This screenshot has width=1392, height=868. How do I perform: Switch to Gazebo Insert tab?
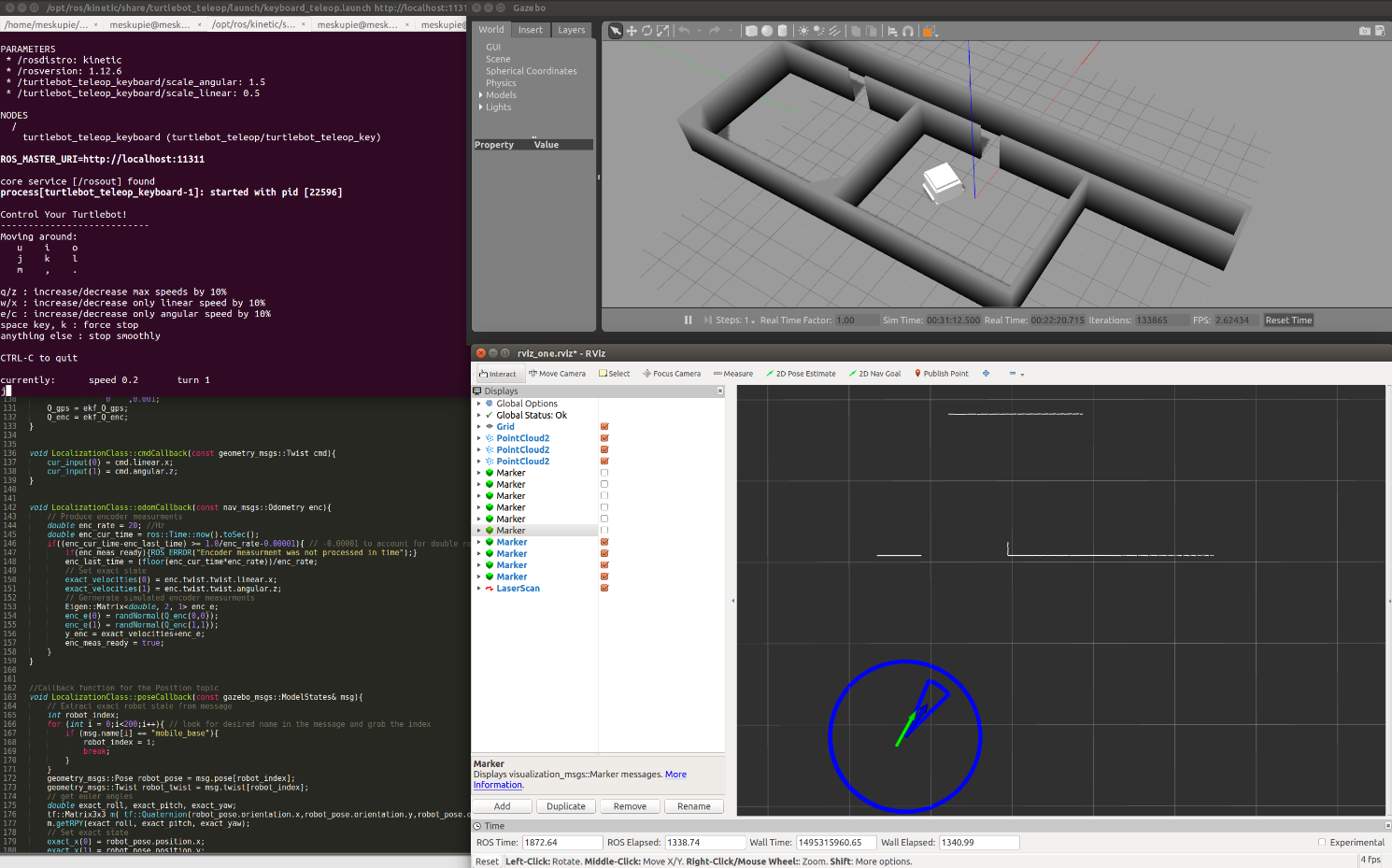[x=531, y=30]
